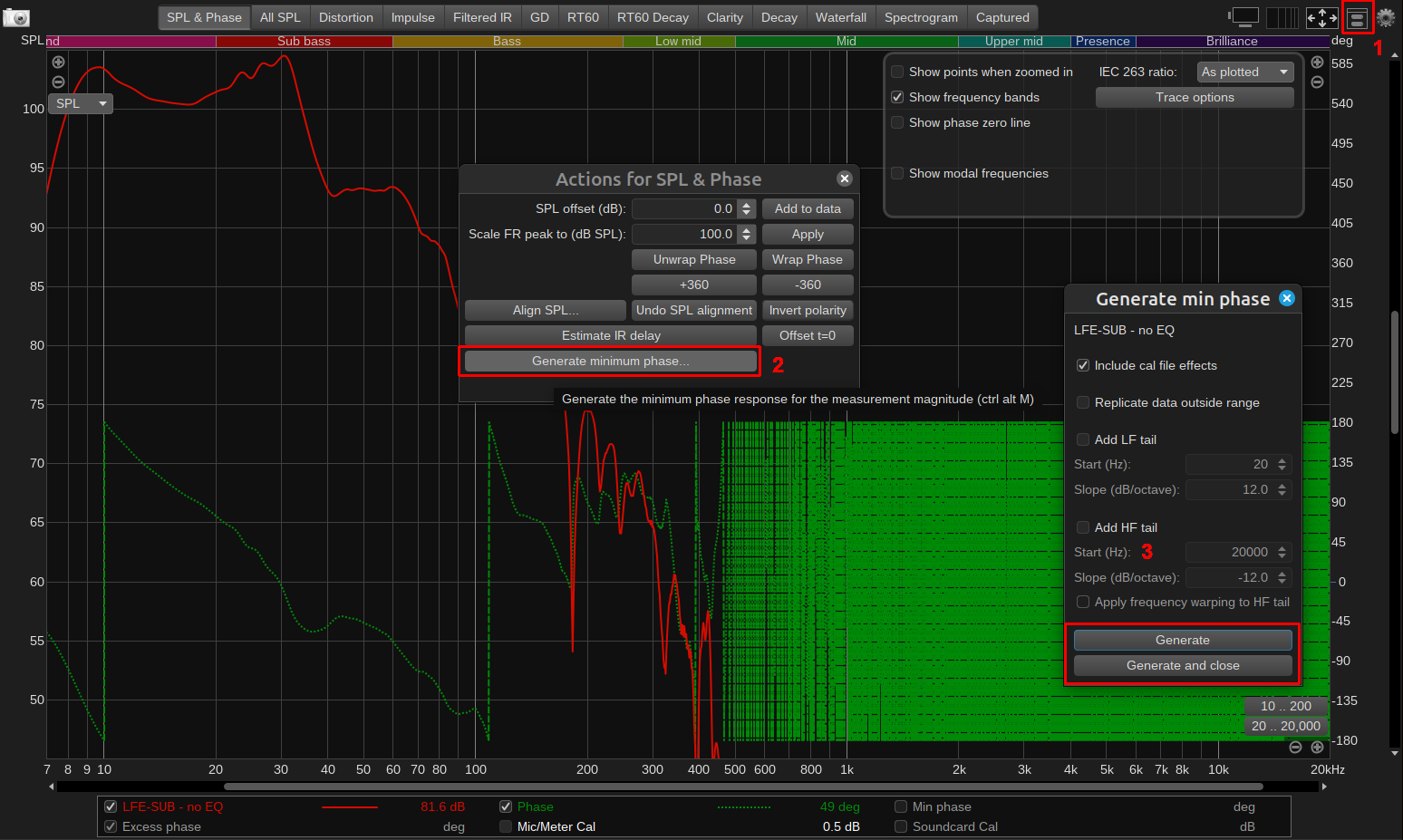Click the red LFE-SUB trace line sample
Image resolution: width=1403 pixels, height=840 pixels.
[349, 806]
